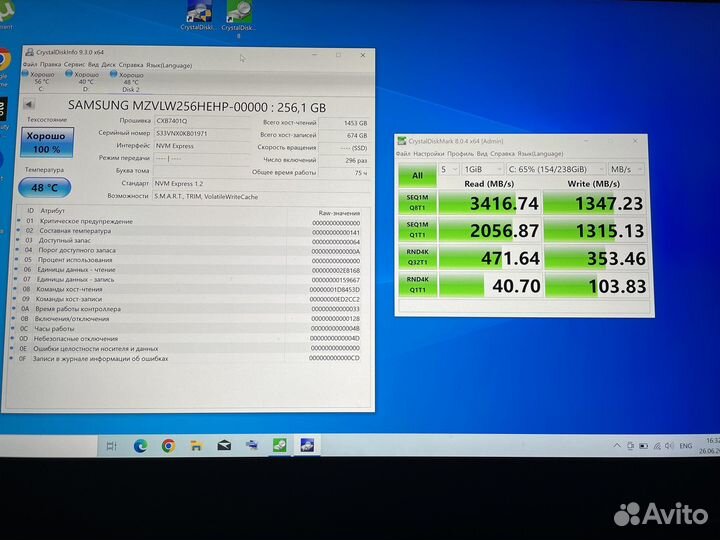Open Настройки menu in CrystalDiskMark
The image size is (720, 540).
tap(429, 153)
